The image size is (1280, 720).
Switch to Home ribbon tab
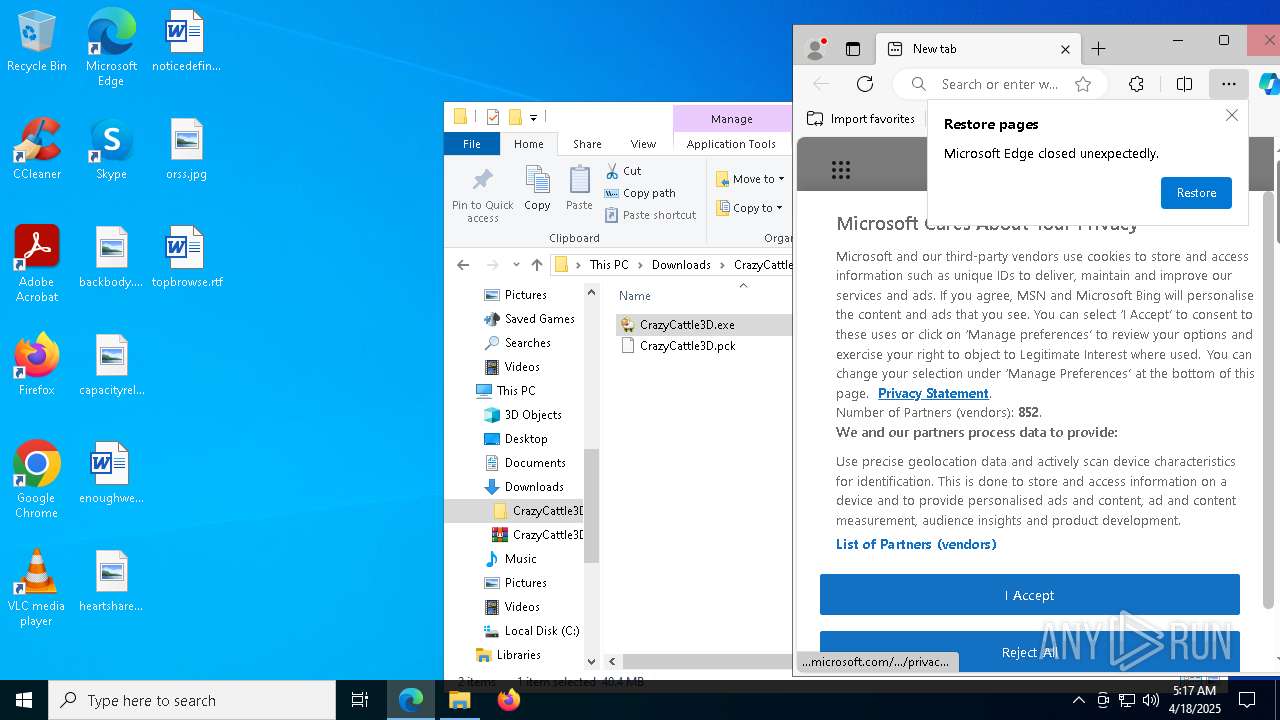529,144
